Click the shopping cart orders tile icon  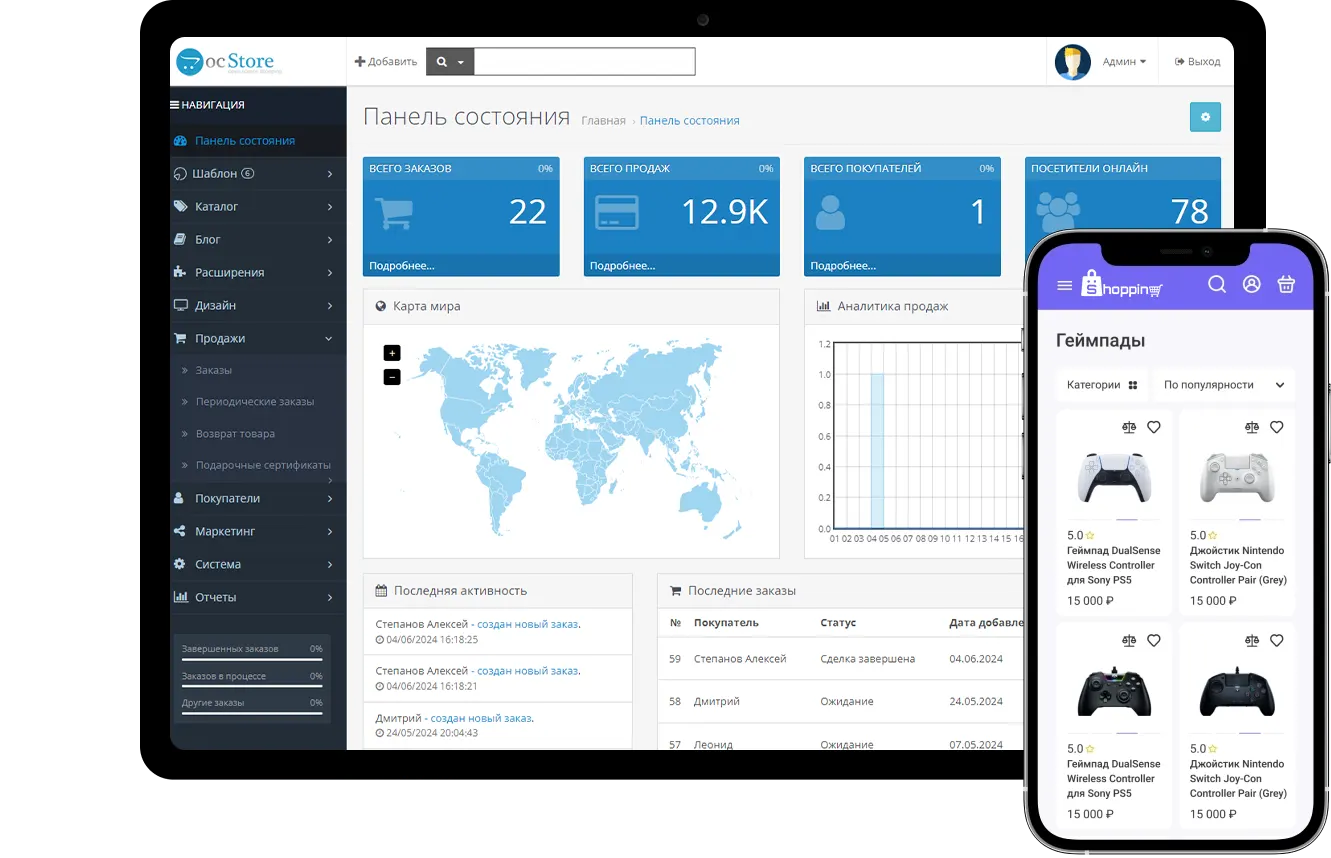pyautogui.click(x=393, y=213)
